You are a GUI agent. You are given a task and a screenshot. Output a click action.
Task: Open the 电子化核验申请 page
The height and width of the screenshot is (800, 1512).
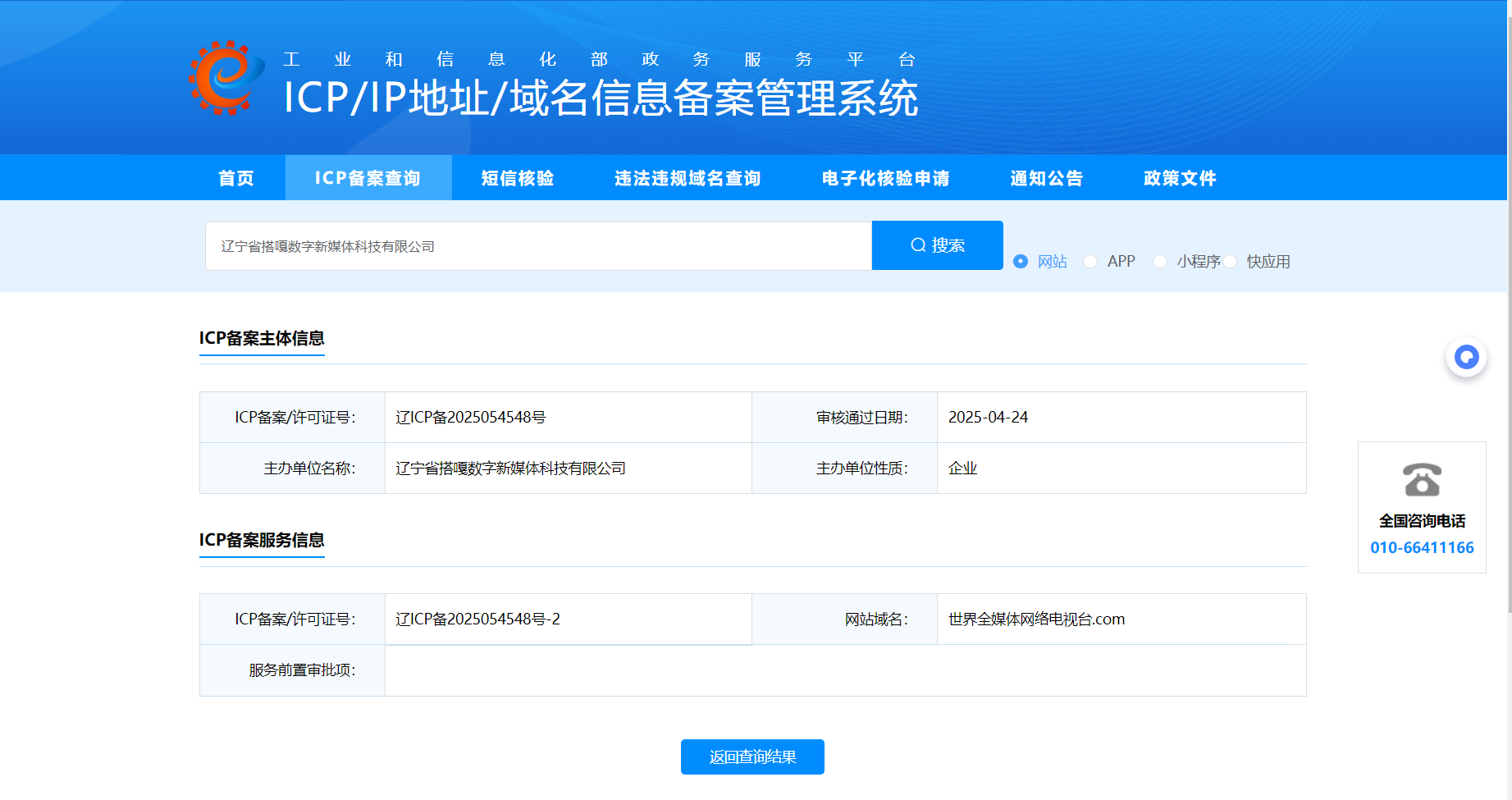tap(885, 178)
